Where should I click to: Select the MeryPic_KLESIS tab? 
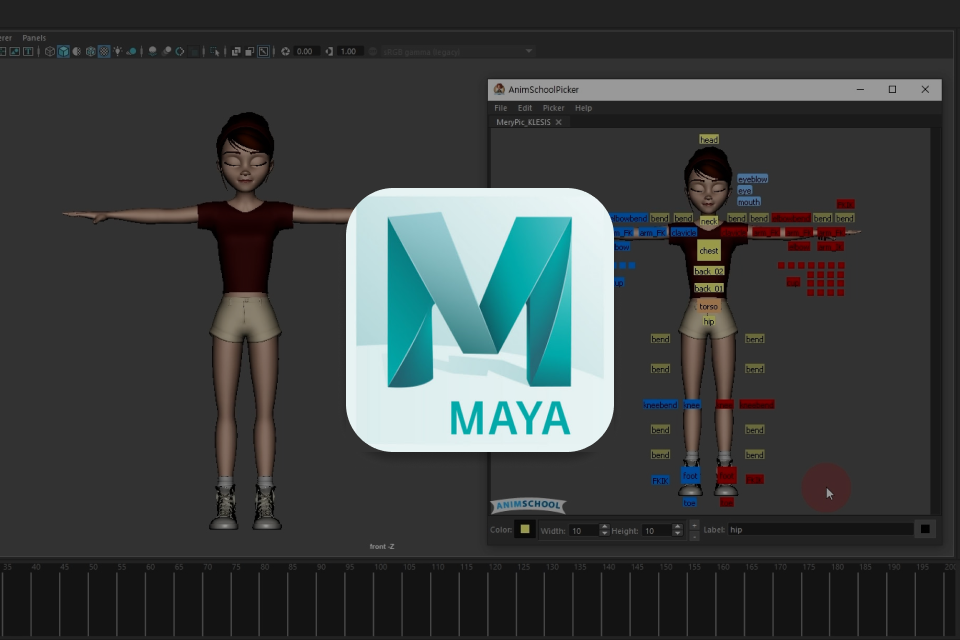[523, 122]
